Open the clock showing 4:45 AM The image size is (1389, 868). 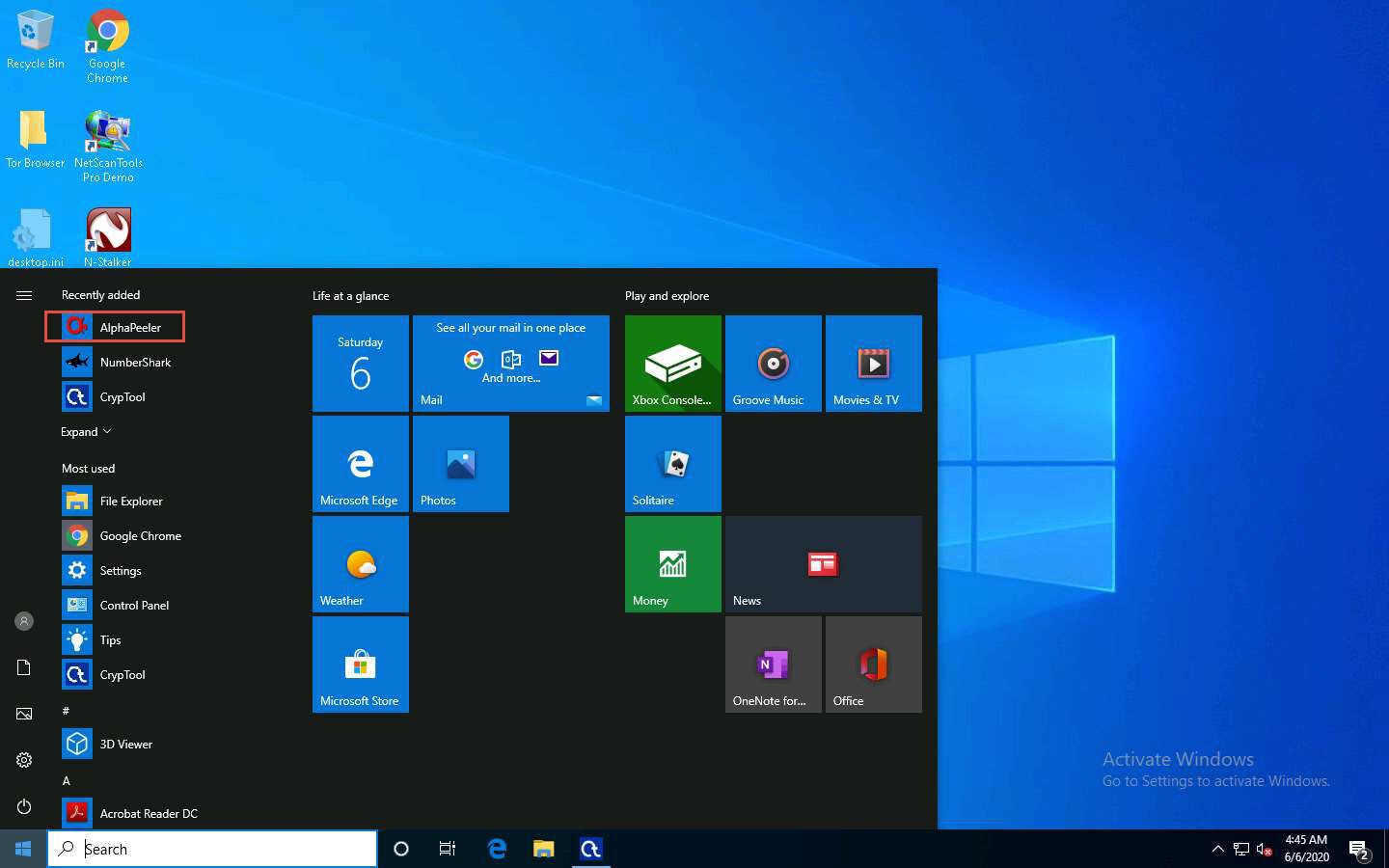[1306, 849]
